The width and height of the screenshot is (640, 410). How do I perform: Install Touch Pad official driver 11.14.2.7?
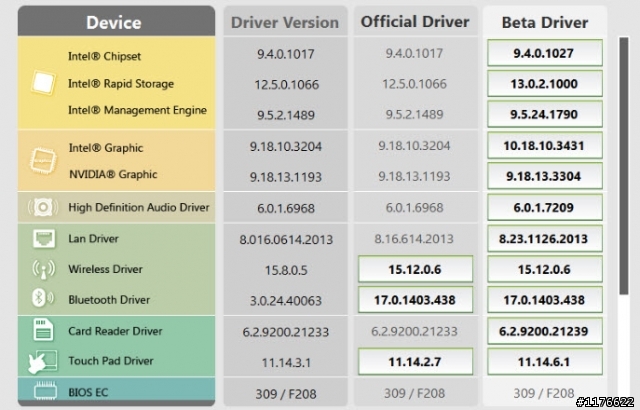(x=416, y=361)
